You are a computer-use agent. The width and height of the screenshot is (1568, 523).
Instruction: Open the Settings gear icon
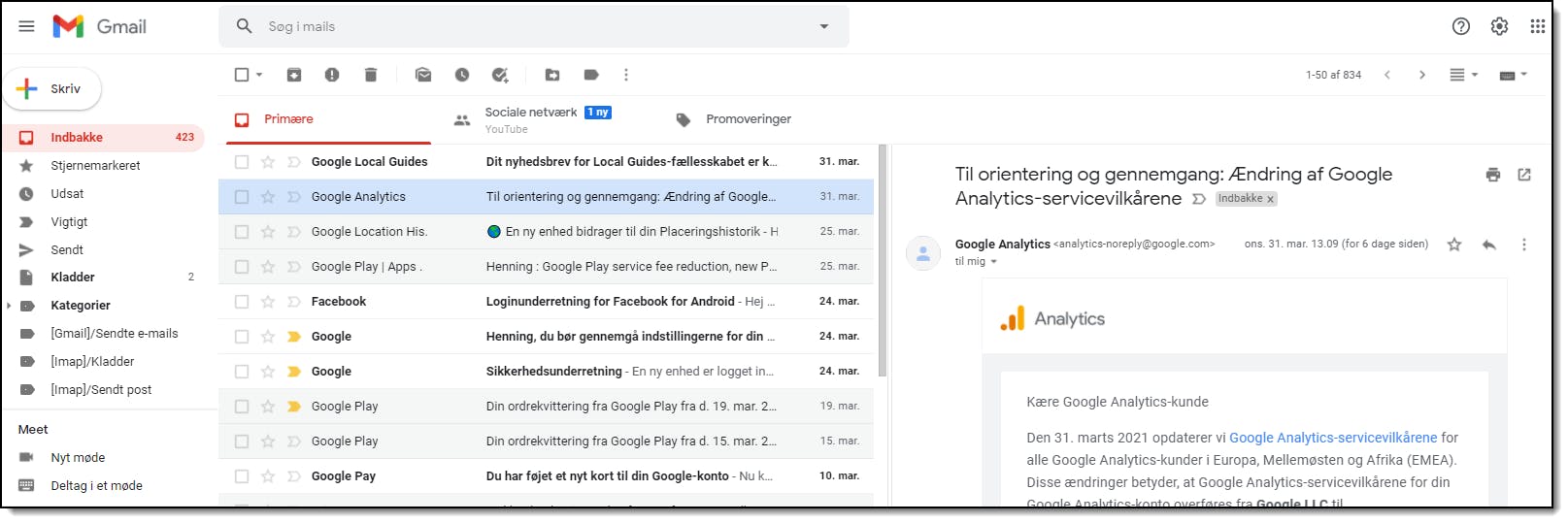[x=1500, y=26]
